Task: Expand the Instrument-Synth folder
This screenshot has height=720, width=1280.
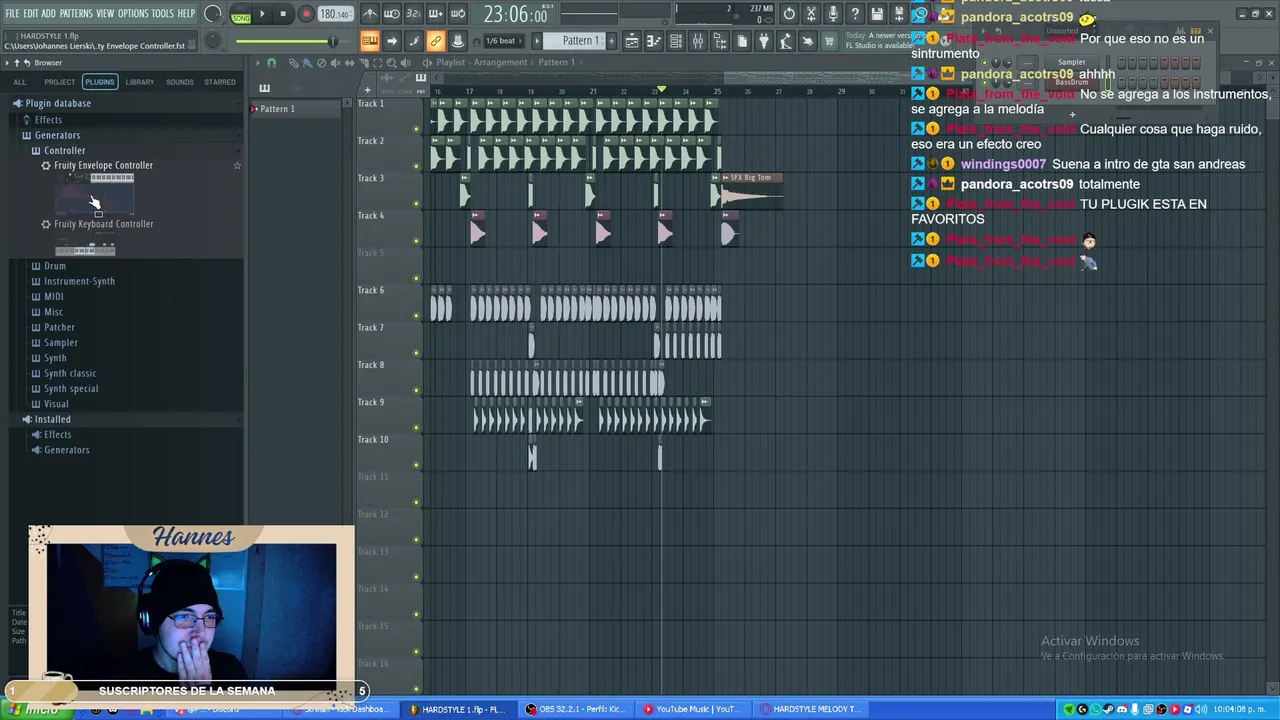Action: pos(79,281)
